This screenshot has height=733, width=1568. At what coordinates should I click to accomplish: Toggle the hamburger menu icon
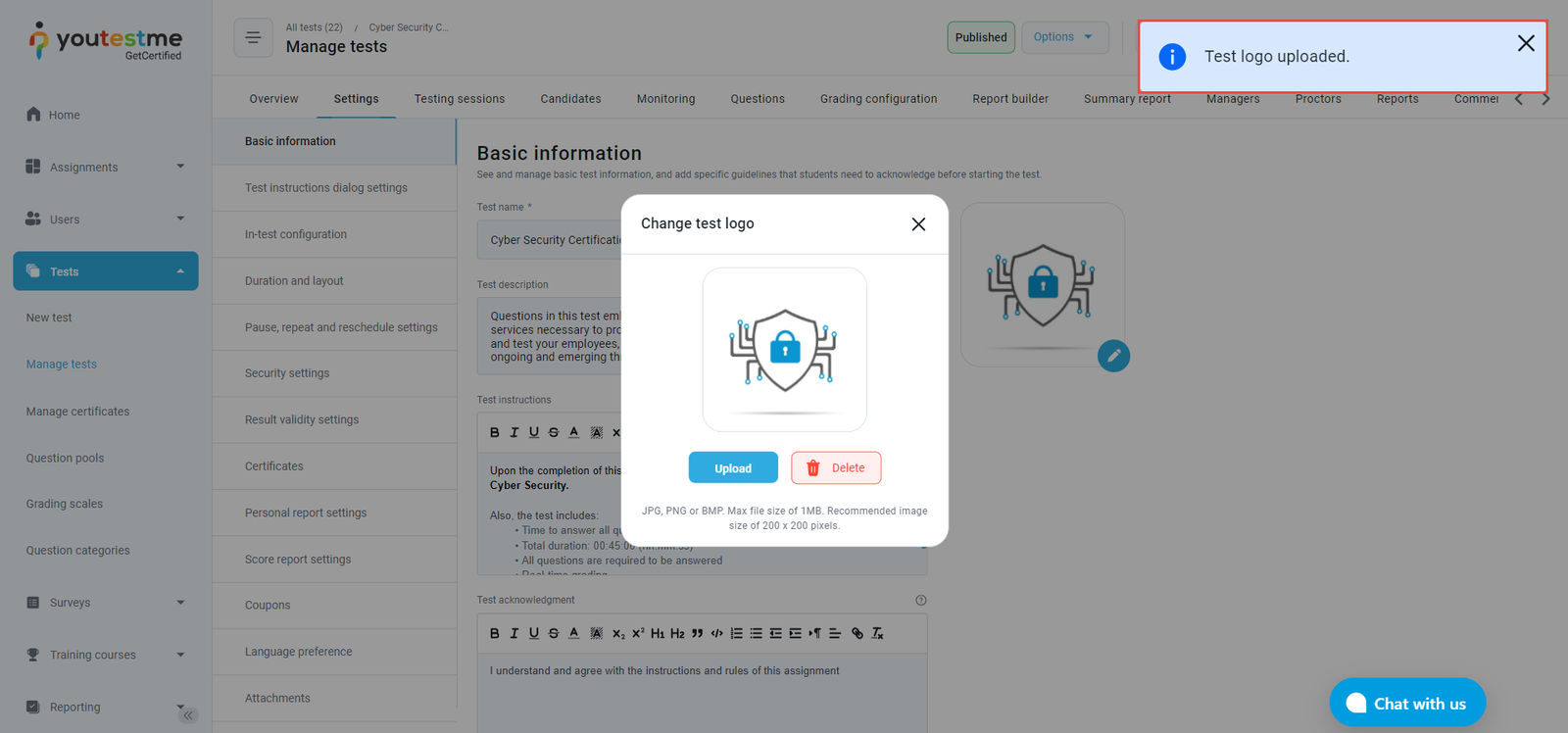(253, 38)
